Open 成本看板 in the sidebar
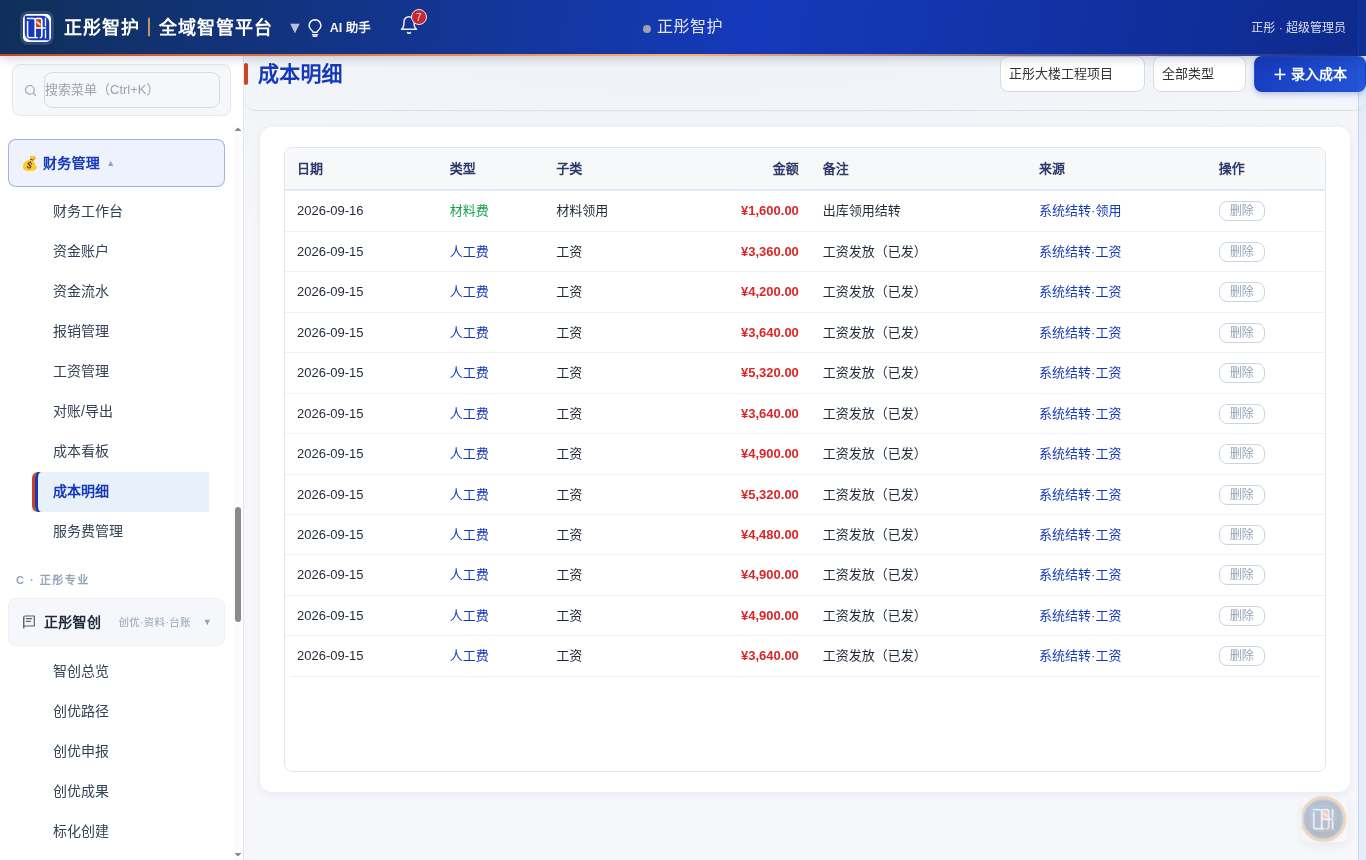 coord(81,451)
